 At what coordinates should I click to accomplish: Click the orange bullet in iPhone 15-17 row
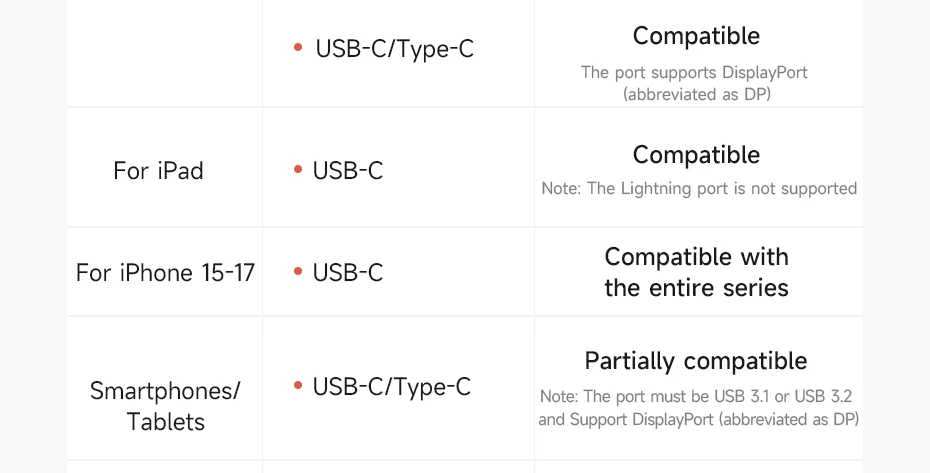pos(298,272)
